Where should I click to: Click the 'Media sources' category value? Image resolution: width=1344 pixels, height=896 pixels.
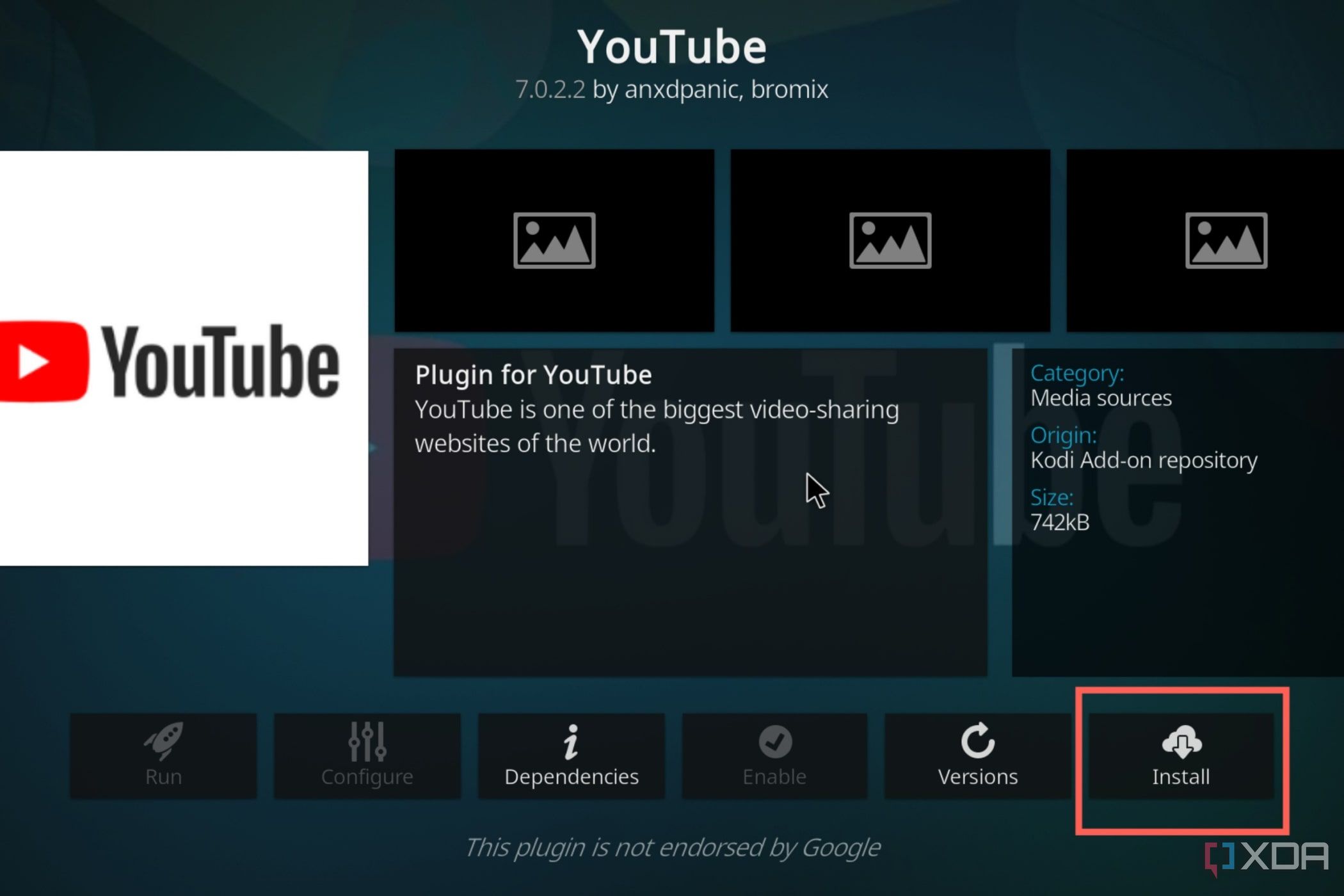[1101, 398]
